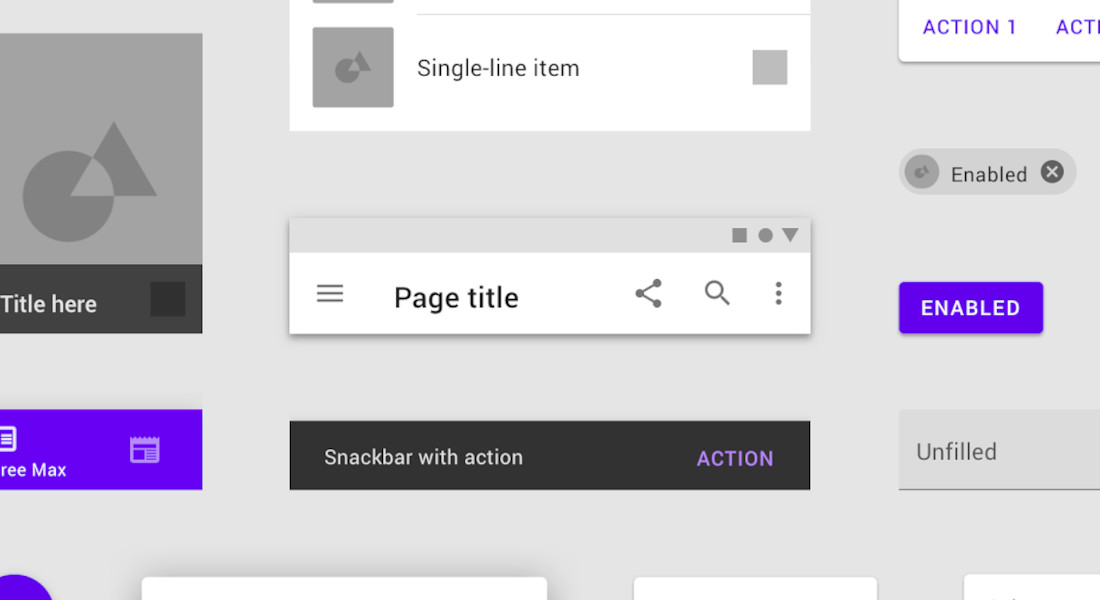
Task: Select the web page icon on the purple banner
Action: [143, 449]
